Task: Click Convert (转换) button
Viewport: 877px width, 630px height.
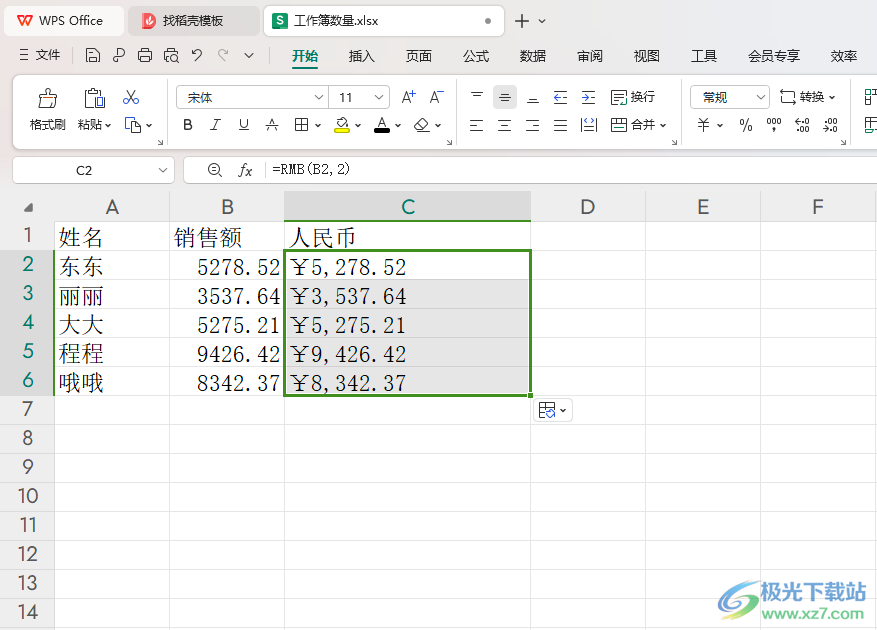Action: click(x=808, y=97)
